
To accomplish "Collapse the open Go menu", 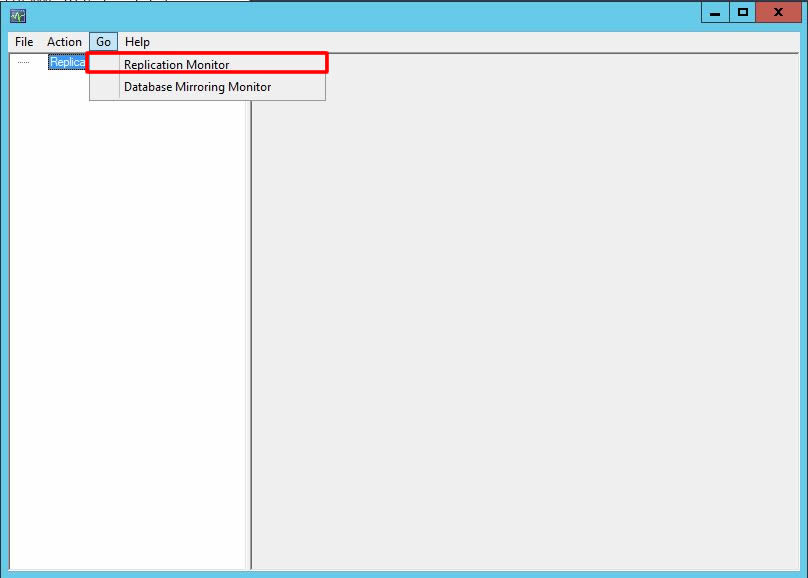I will [x=104, y=42].
